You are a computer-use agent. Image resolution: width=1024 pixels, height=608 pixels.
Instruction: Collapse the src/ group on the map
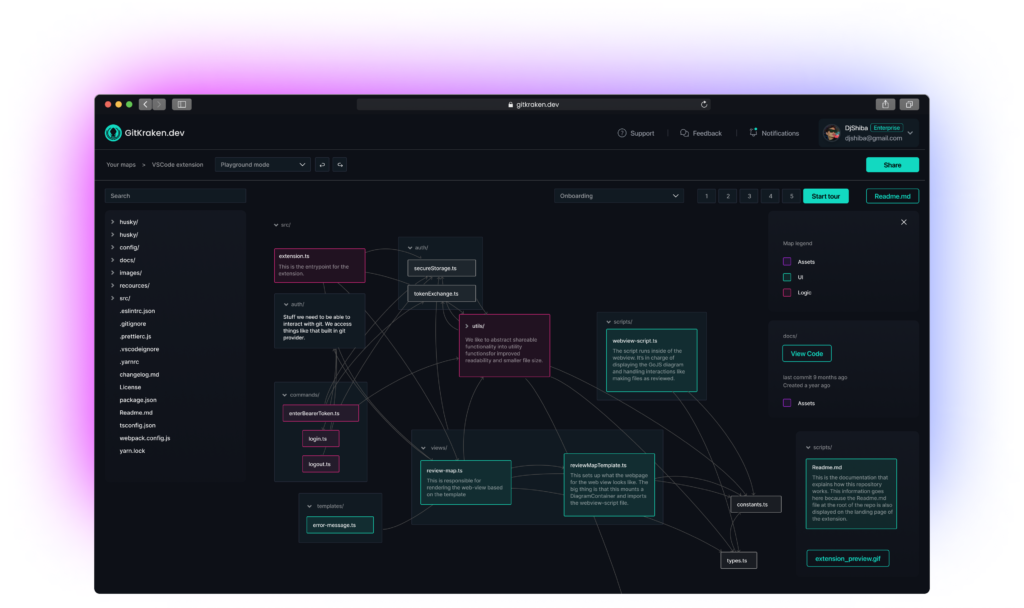pyautogui.click(x=276, y=225)
